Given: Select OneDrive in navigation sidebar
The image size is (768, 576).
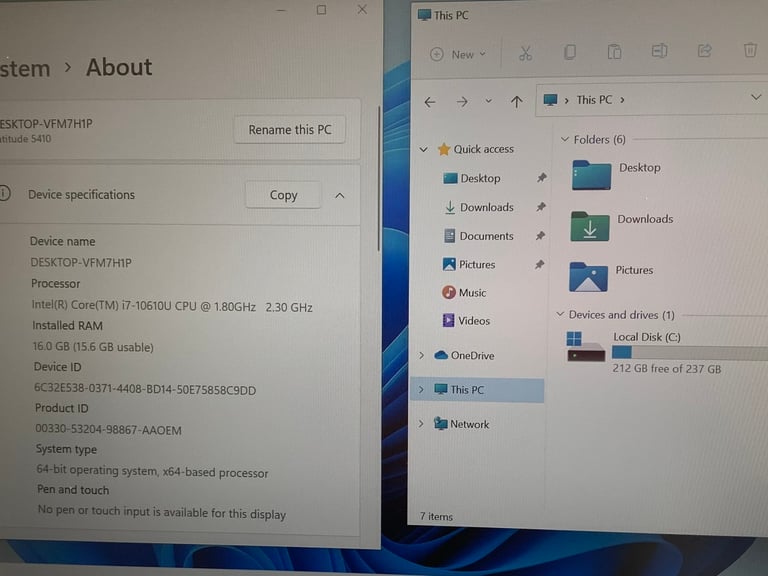Looking at the screenshot, I should [x=464, y=356].
